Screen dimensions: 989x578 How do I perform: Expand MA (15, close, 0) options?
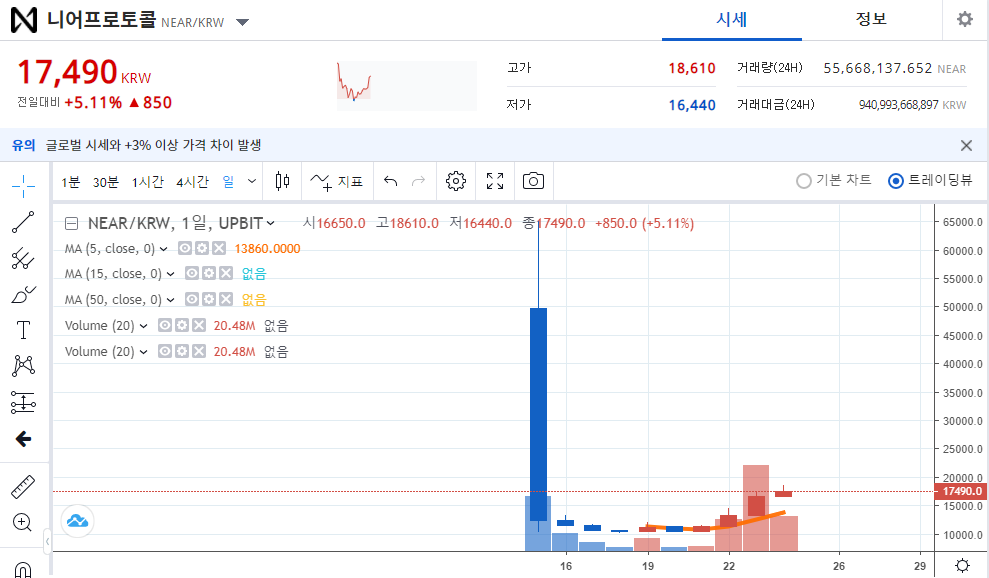170,274
